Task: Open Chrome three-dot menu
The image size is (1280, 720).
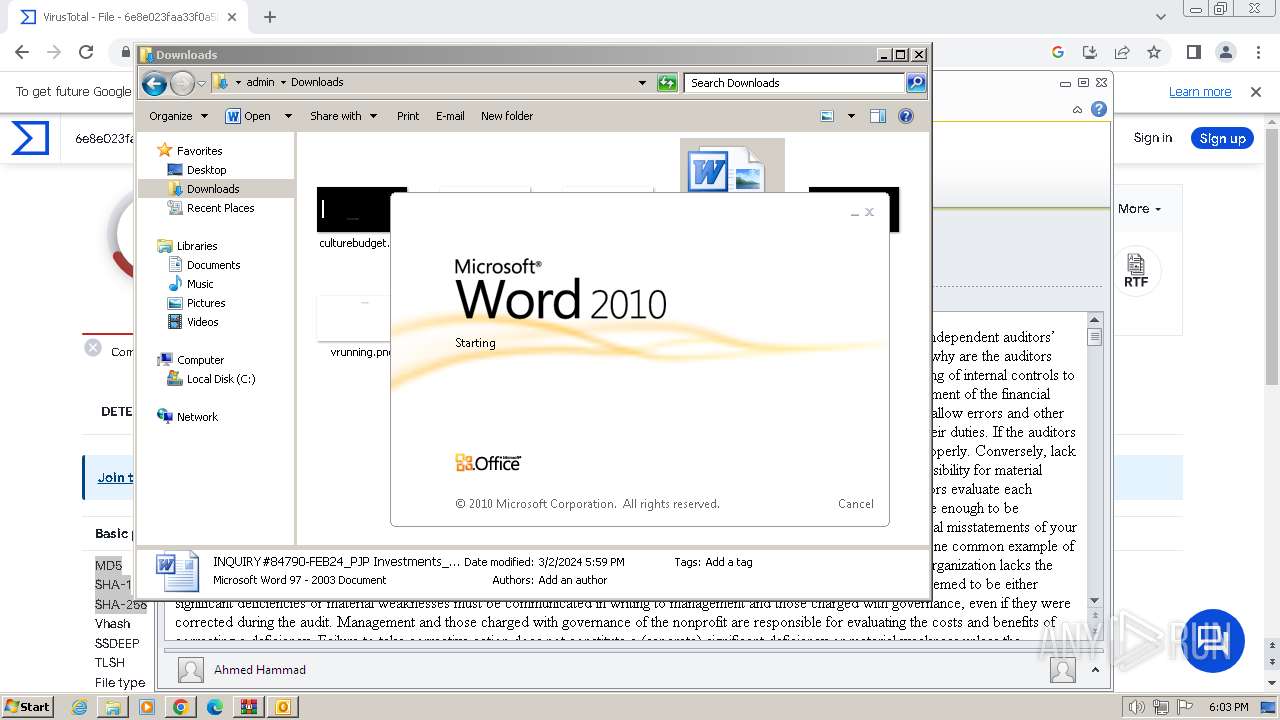Action: (x=1257, y=52)
